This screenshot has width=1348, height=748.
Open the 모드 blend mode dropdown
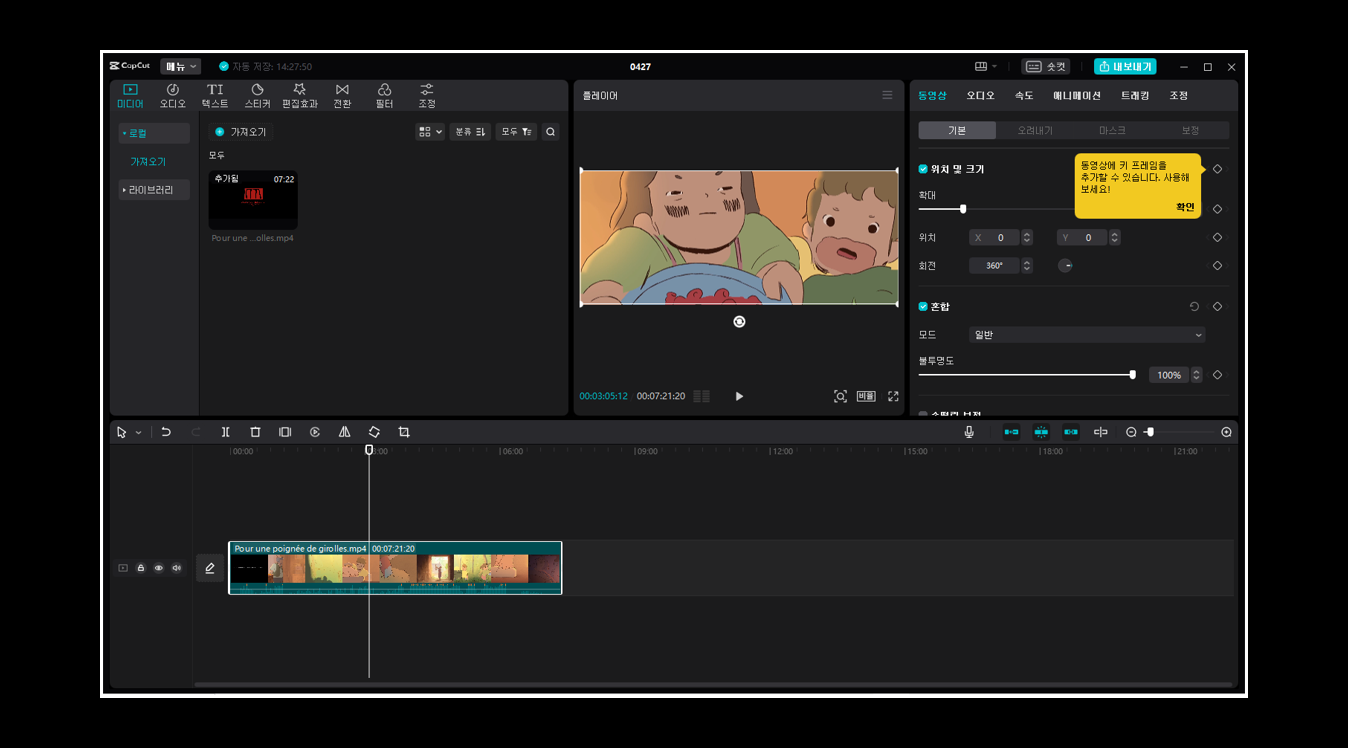point(1087,335)
